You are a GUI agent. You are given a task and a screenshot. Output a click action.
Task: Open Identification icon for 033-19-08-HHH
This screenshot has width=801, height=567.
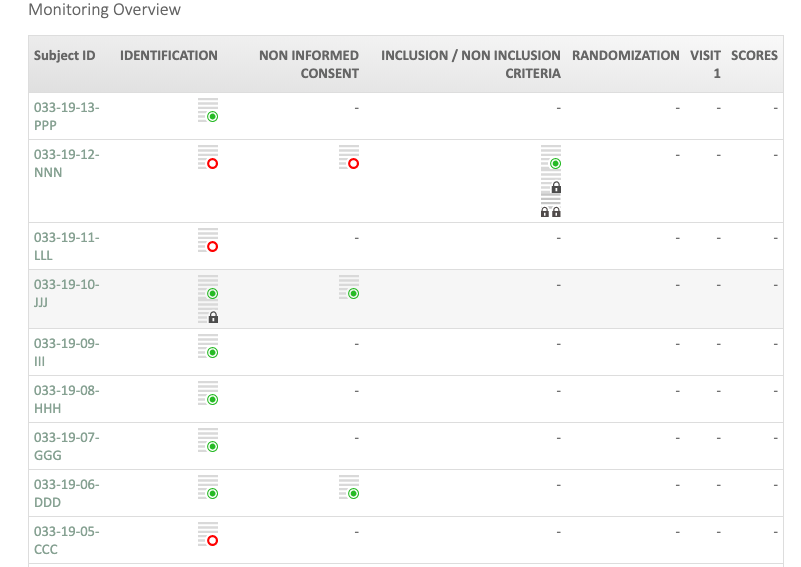pyautogui.click(x=208, y=393)
